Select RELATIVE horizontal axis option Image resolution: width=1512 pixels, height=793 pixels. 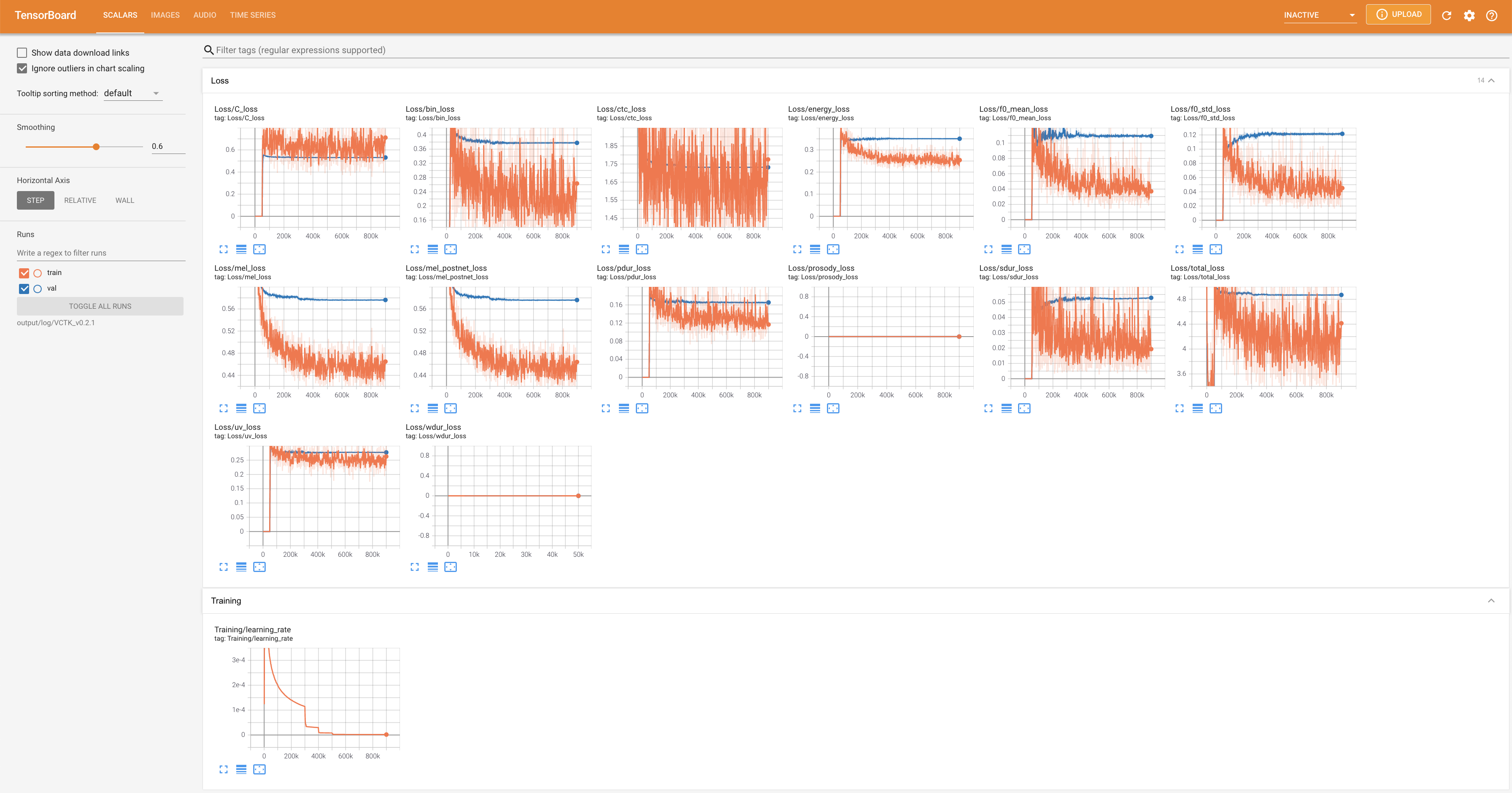(80, 201)
